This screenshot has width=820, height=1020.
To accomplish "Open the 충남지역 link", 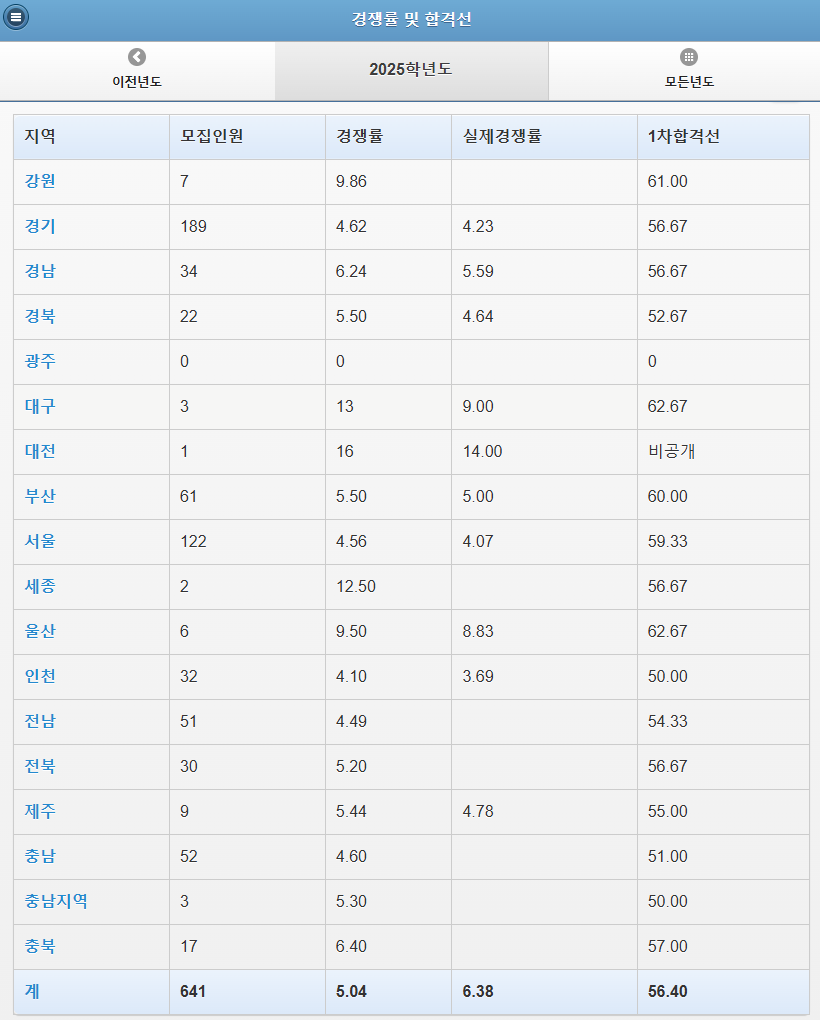I will click(x=56, y=902).
